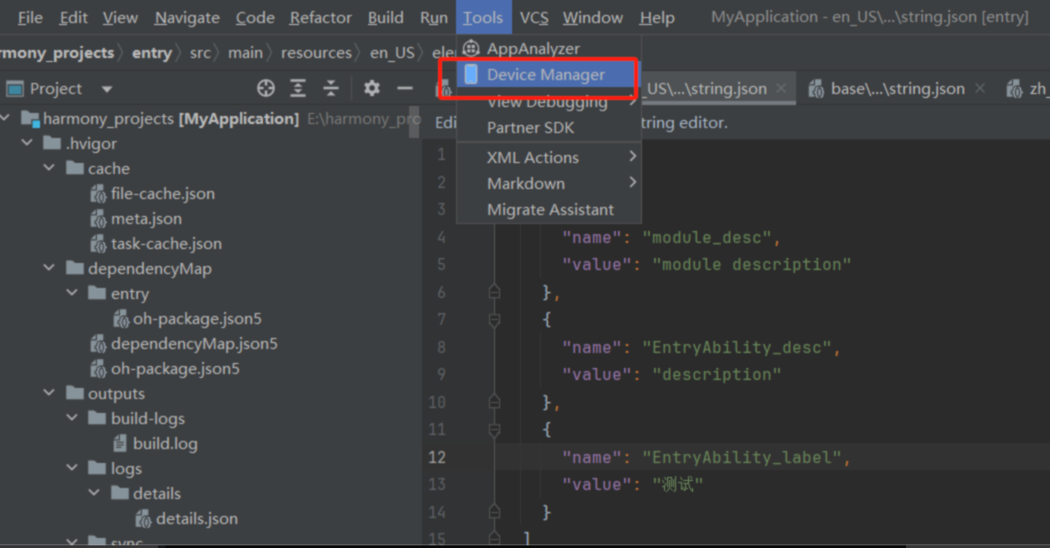The width and height of the screenshot is (1050, 548).
Task: Select oh-package.json5 under entry folder
Action: tap(197, 318)
